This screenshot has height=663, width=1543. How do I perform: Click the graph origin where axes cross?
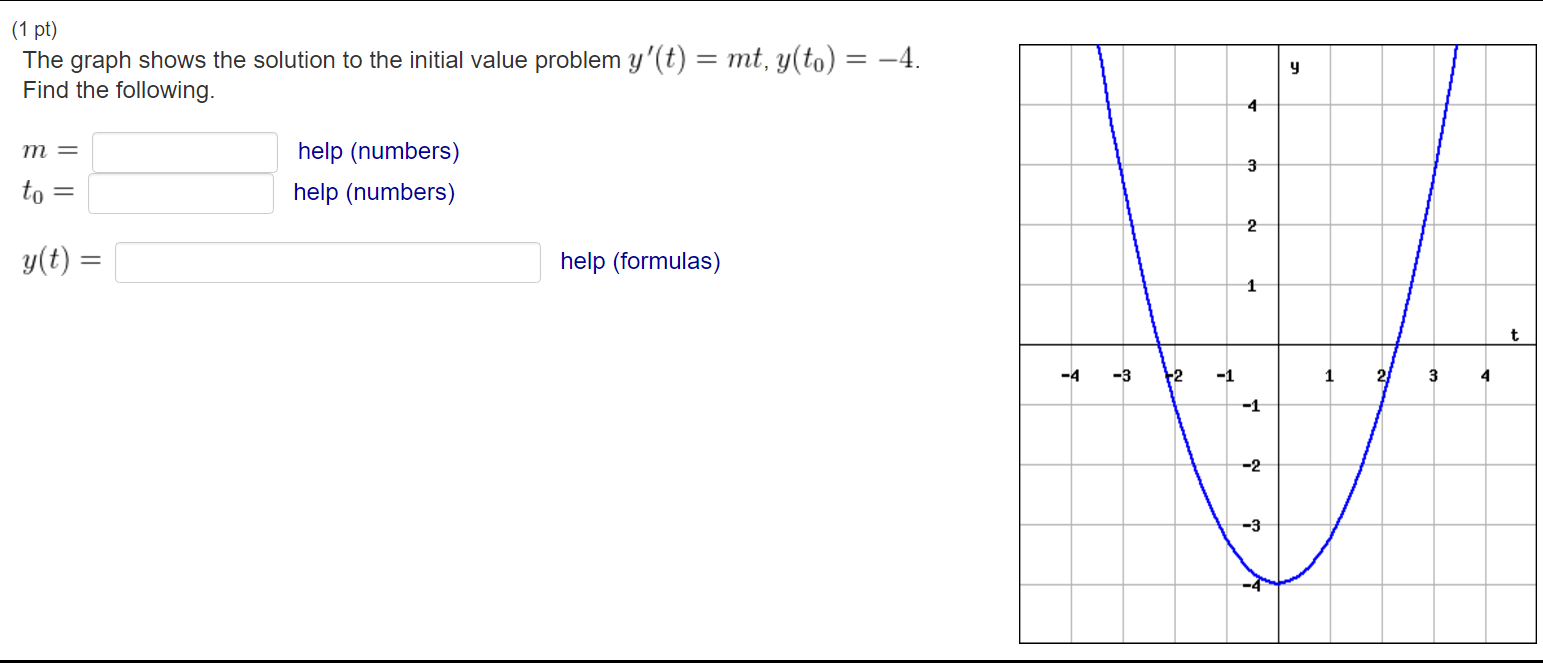(x=1278, y=344)
